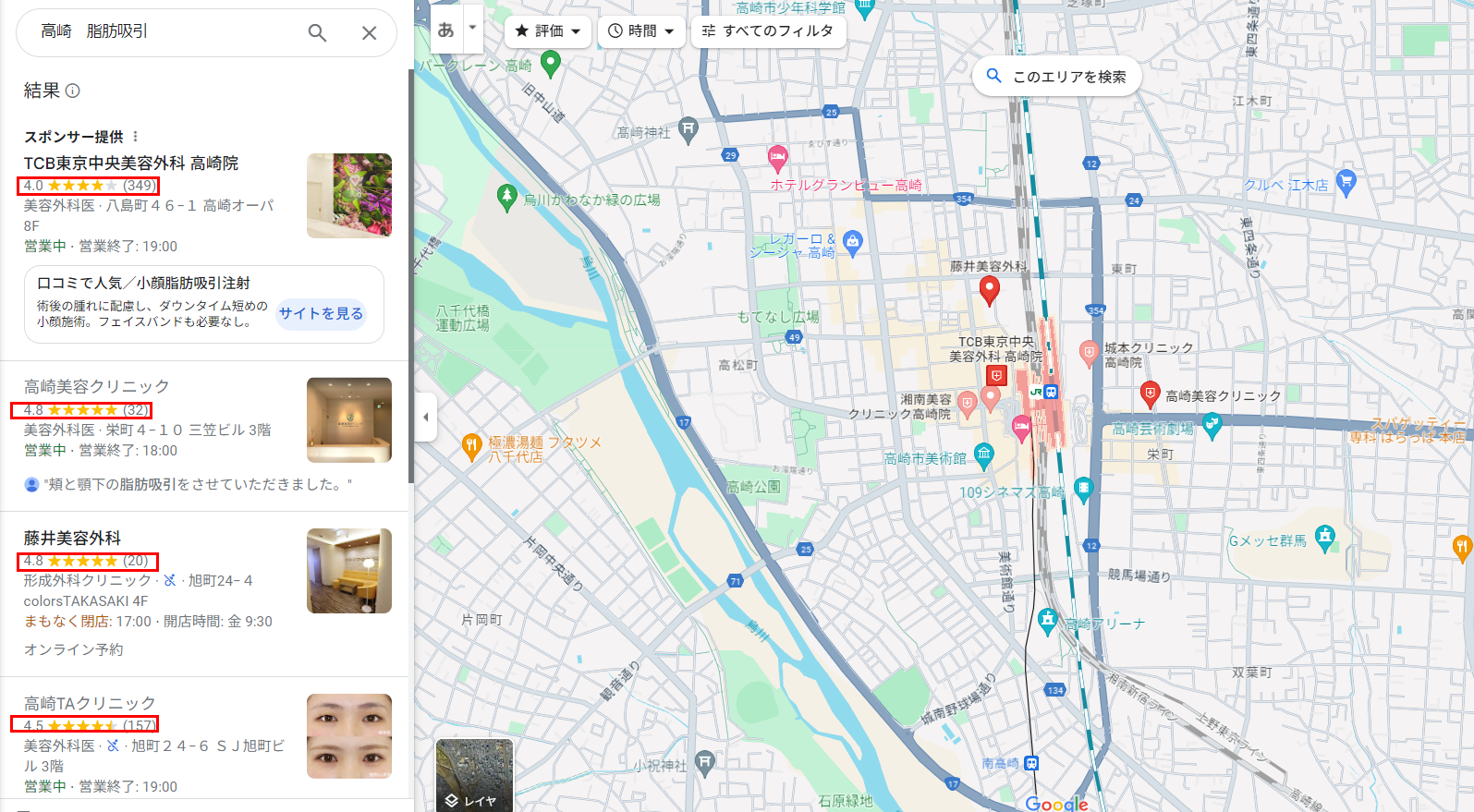
Task: Click サイトを見る link
Action: 321,313
